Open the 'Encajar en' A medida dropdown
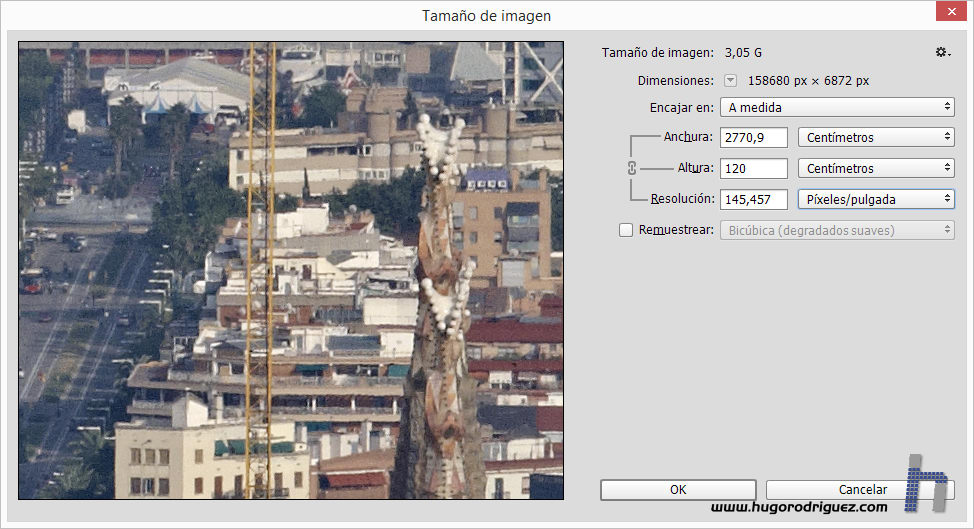Screen dimensions: 974x529 [x=837, y=107]
